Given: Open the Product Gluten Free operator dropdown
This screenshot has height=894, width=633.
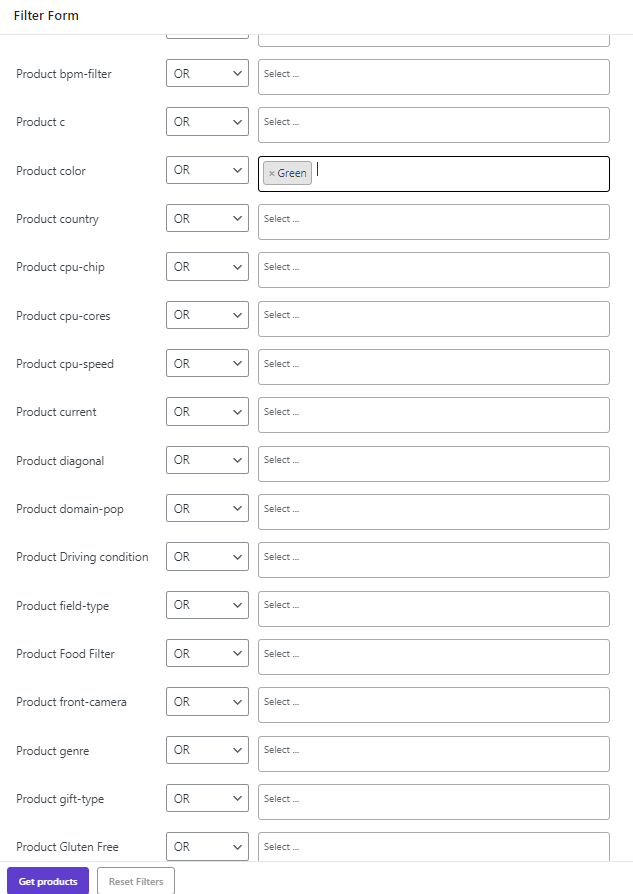Looking at the screenshot, I should click(206, 846).
